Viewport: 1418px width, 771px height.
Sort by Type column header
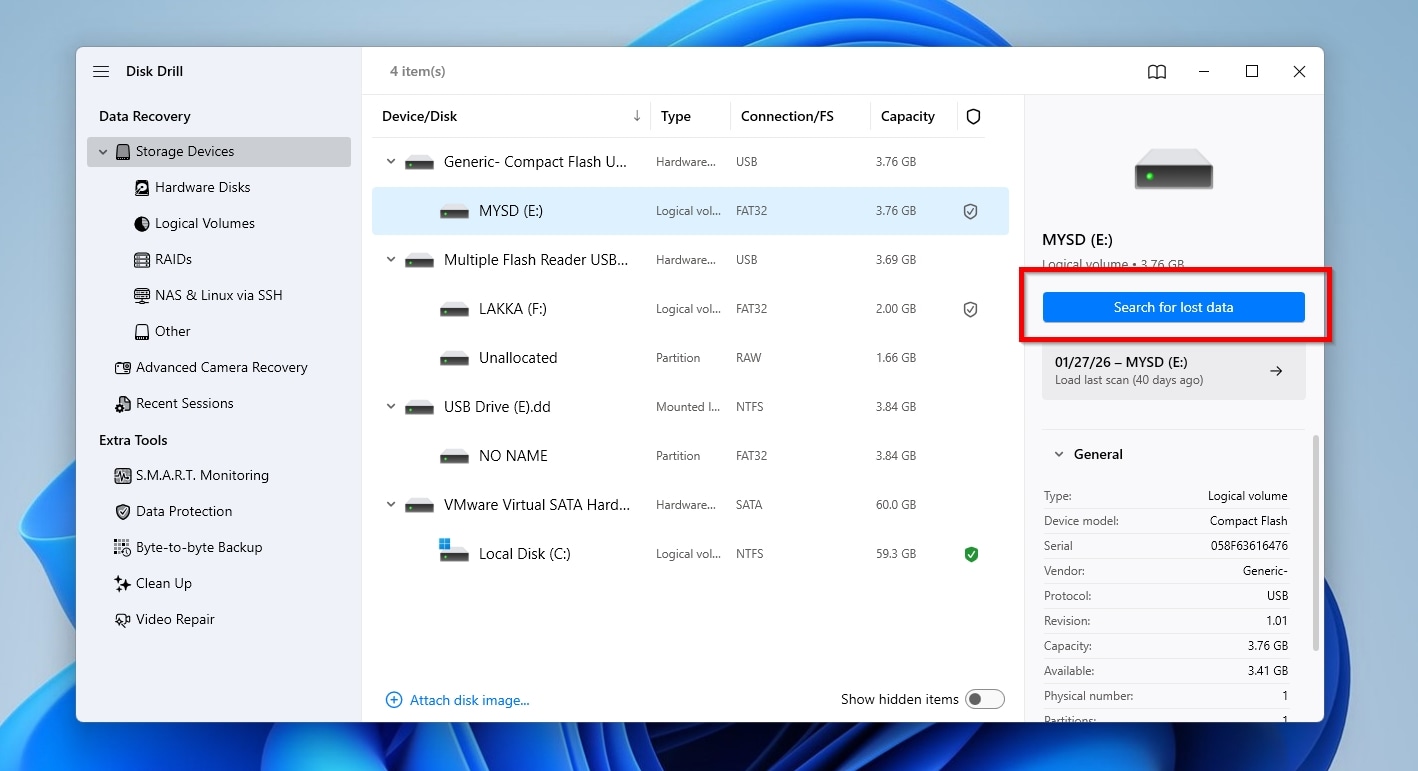(x=675, y=117)
